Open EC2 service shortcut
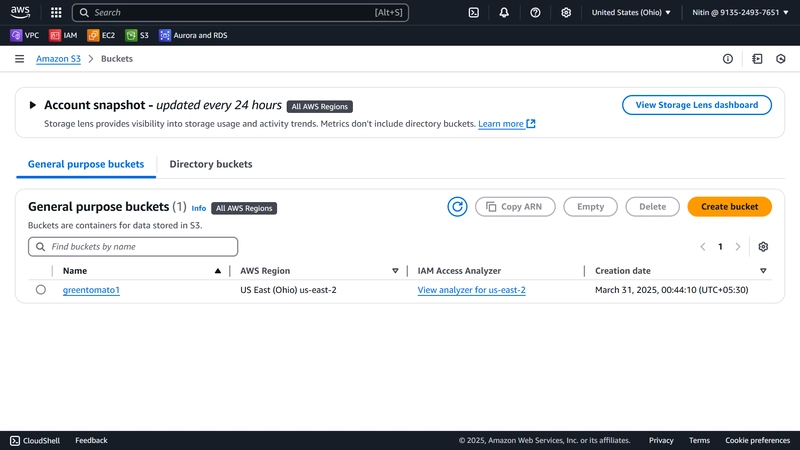The height and width of the screenshot is (450, 800). (101, 35)
